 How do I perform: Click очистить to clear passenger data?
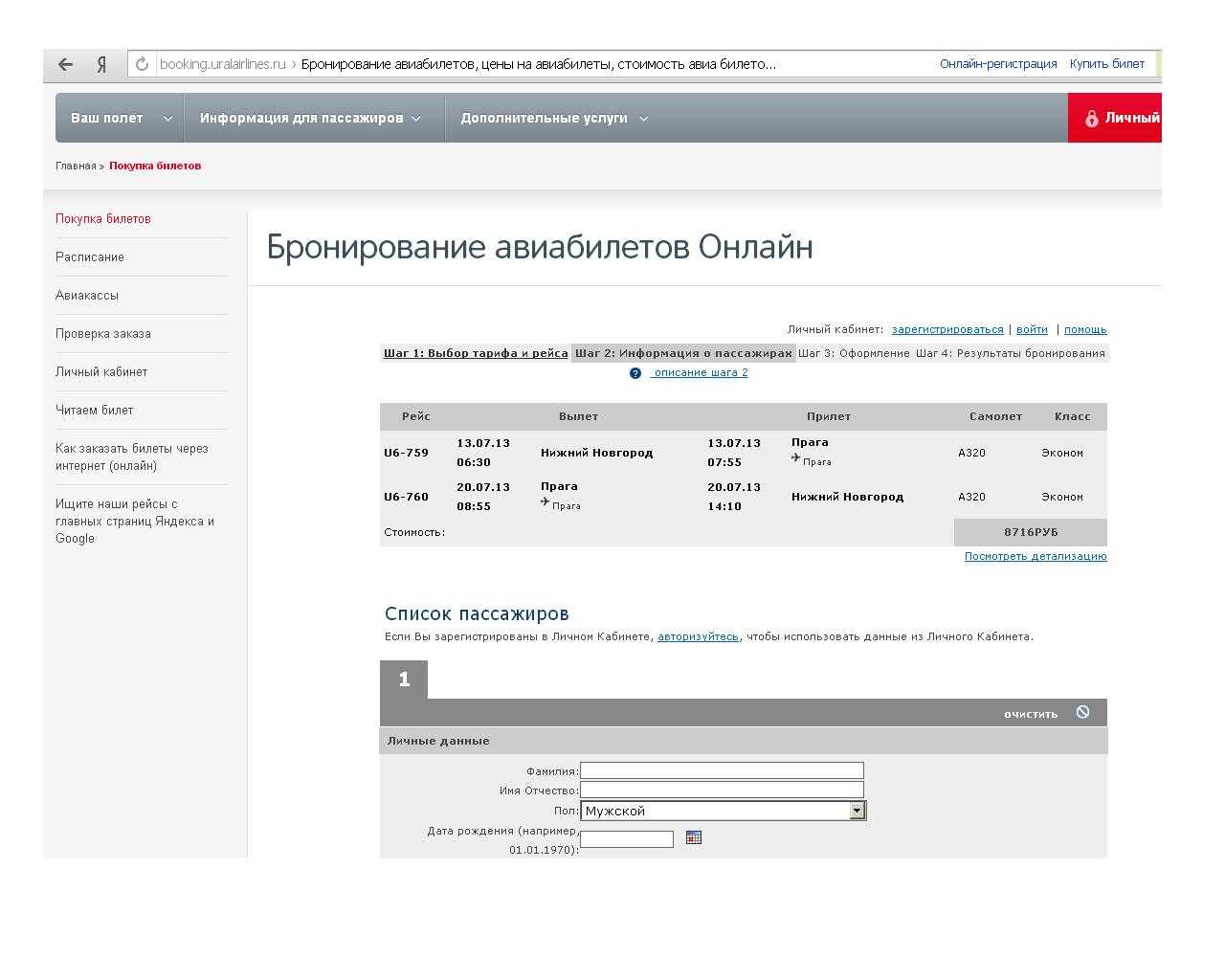1031,714
